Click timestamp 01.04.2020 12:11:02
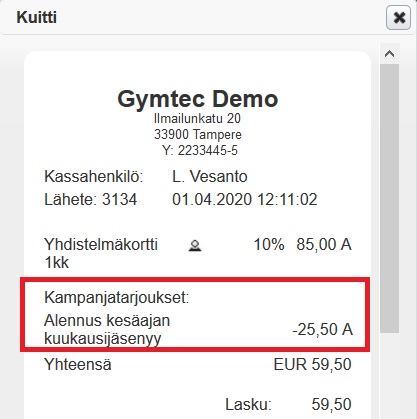 (x=245, y=200)
